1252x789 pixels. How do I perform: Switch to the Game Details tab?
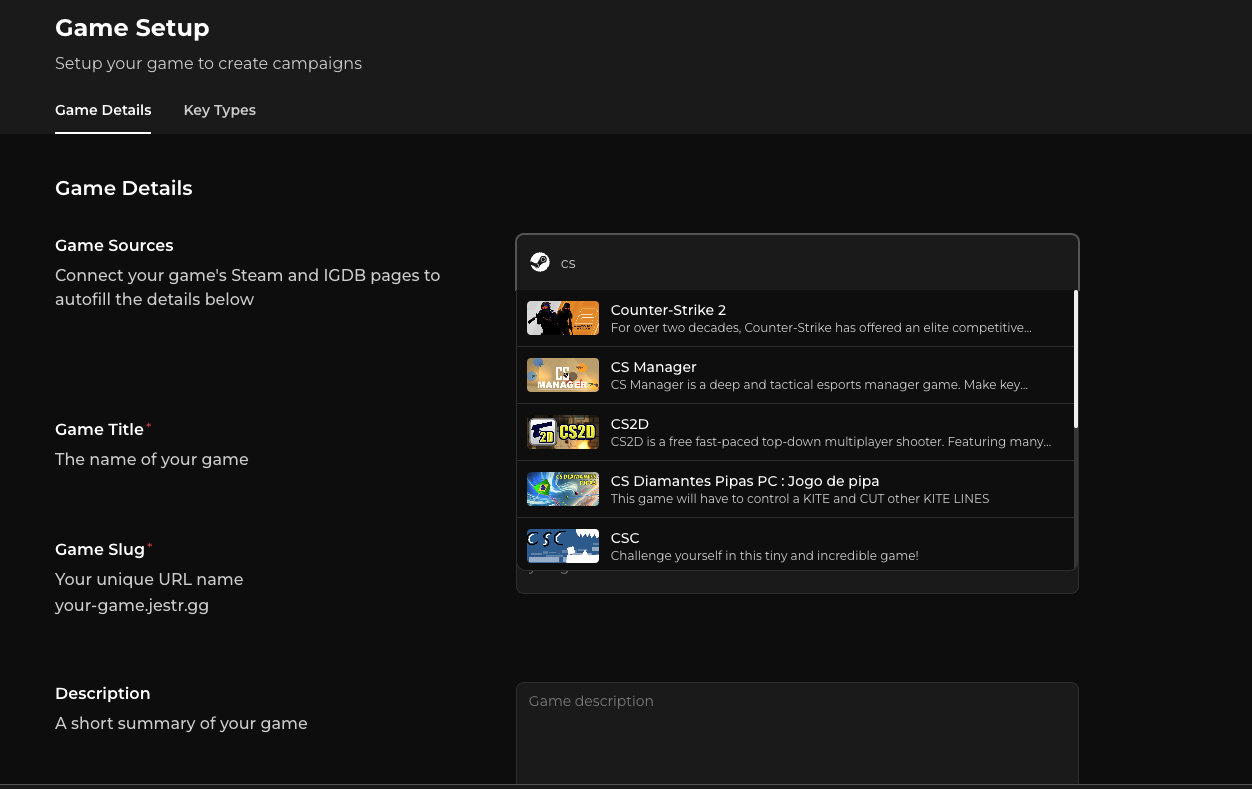point(103,110)
